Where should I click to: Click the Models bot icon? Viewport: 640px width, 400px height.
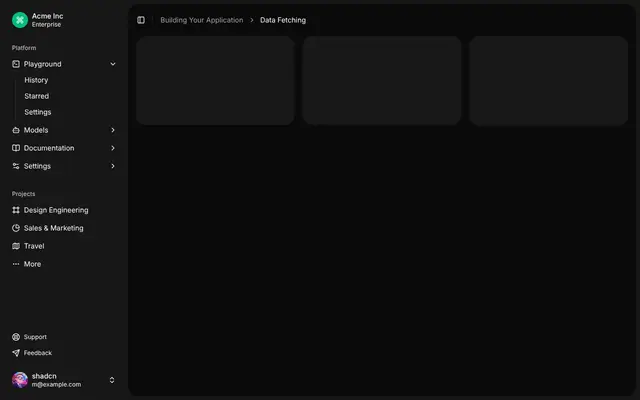(16, 130)
